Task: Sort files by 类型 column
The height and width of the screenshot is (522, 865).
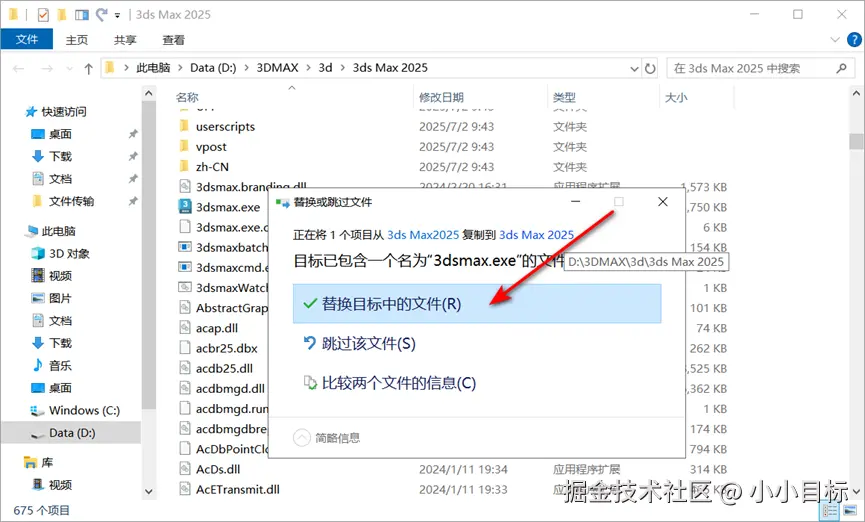Action: (564, 98)
